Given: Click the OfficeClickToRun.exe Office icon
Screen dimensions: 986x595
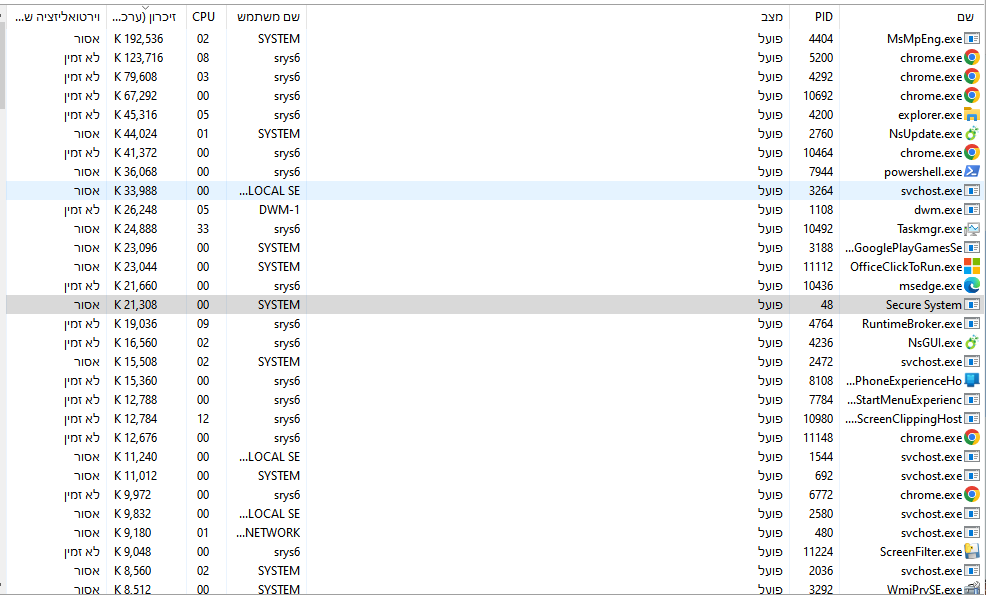Looking at the screenshot, I should click(x=971, y=267).
